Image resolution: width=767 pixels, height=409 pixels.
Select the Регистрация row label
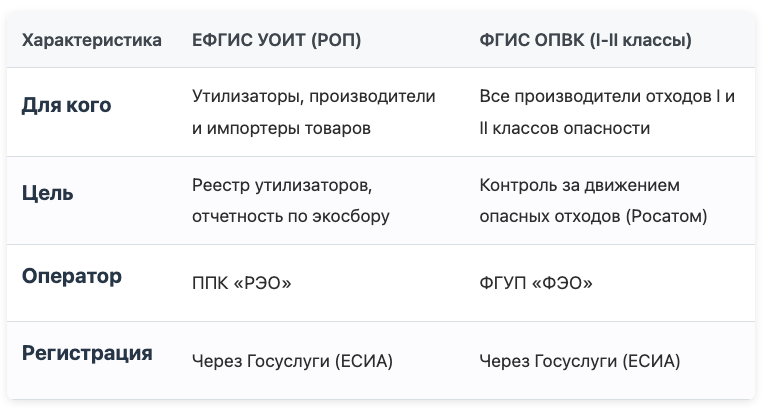(x=87, y=353)
